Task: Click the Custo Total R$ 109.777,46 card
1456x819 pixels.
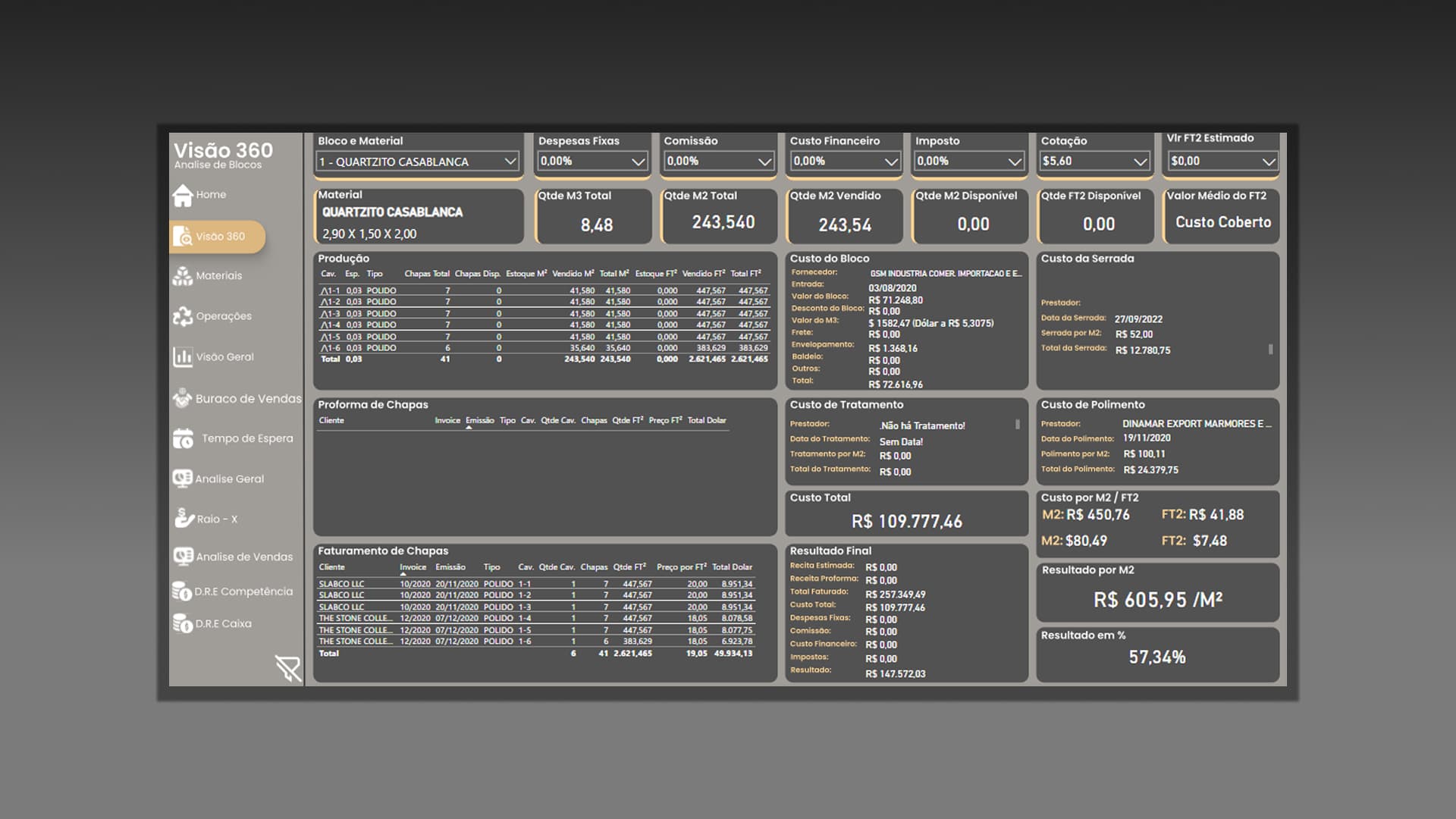Action: pyautogui.click(x=906, y=513)
